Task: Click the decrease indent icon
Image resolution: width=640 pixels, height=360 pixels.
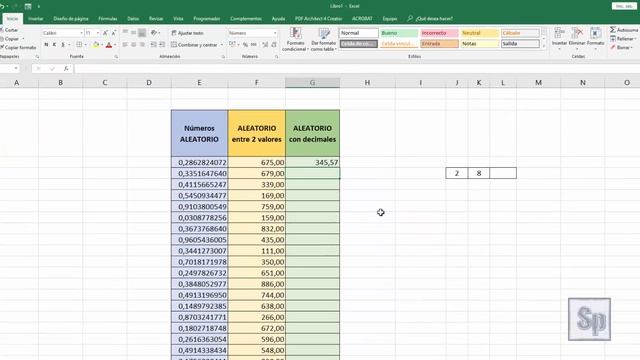Action: pos(153,44)
